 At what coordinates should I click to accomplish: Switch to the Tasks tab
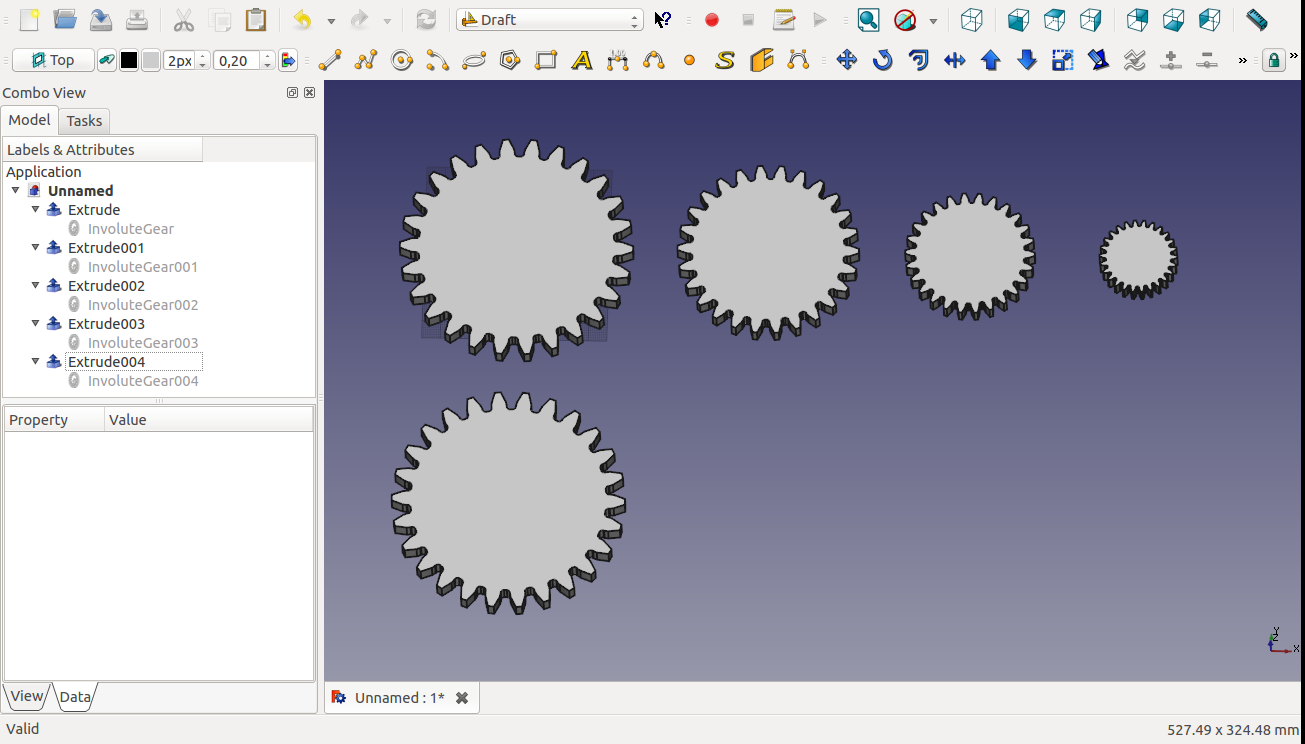coord(84,121)
